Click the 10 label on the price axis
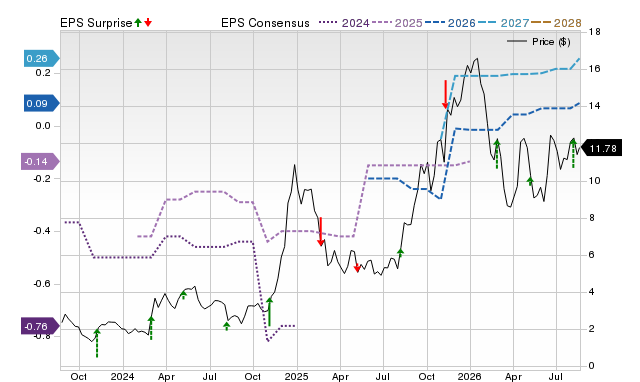This screenshot has height=382, width=640. coord(595,180)
